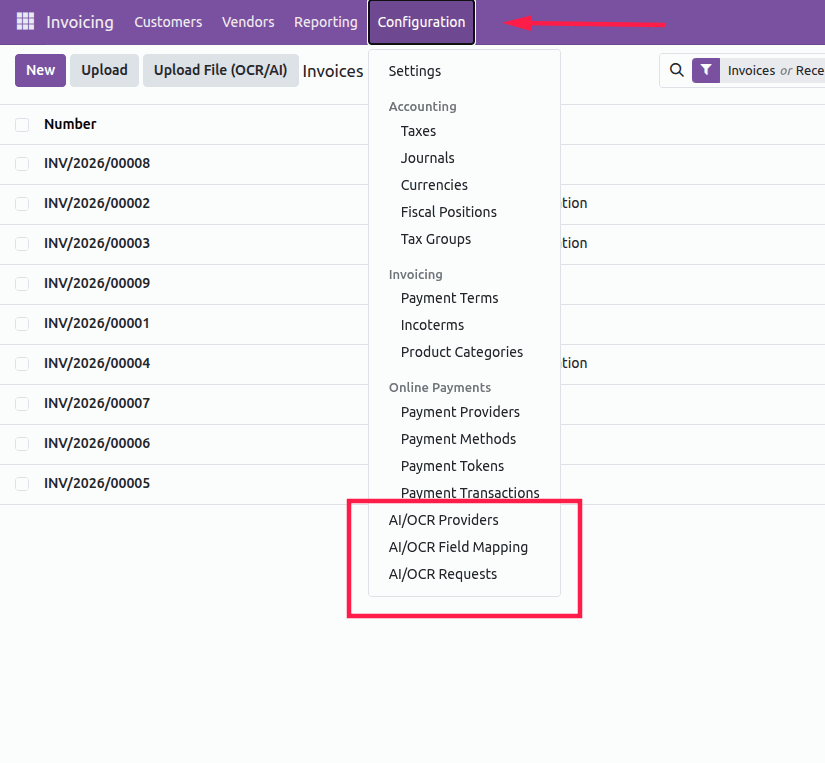This screenshot has height=763, width=825.
Task: Go to the Invoicing app title
Action: click(x=80, y=22)
